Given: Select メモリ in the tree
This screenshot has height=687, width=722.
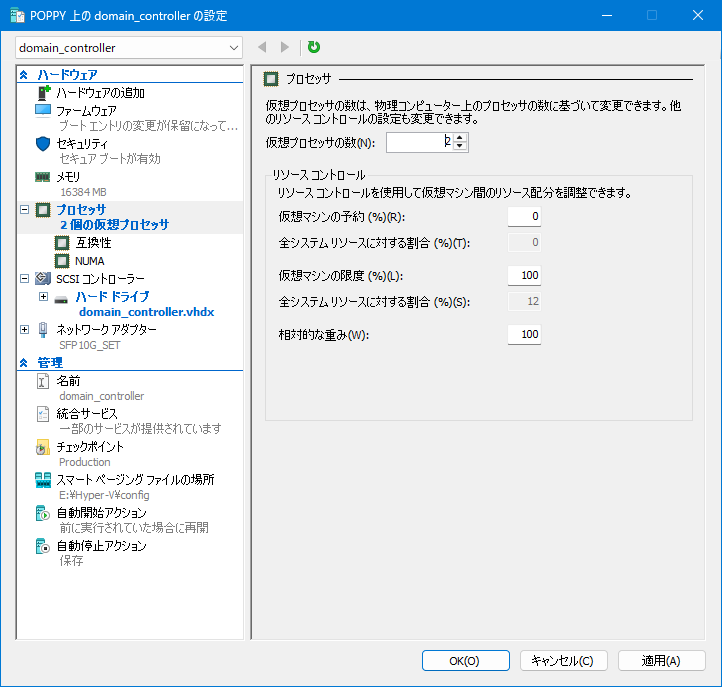Looking at the screenshot, I should pyautogui.click(x=68, y=177).
